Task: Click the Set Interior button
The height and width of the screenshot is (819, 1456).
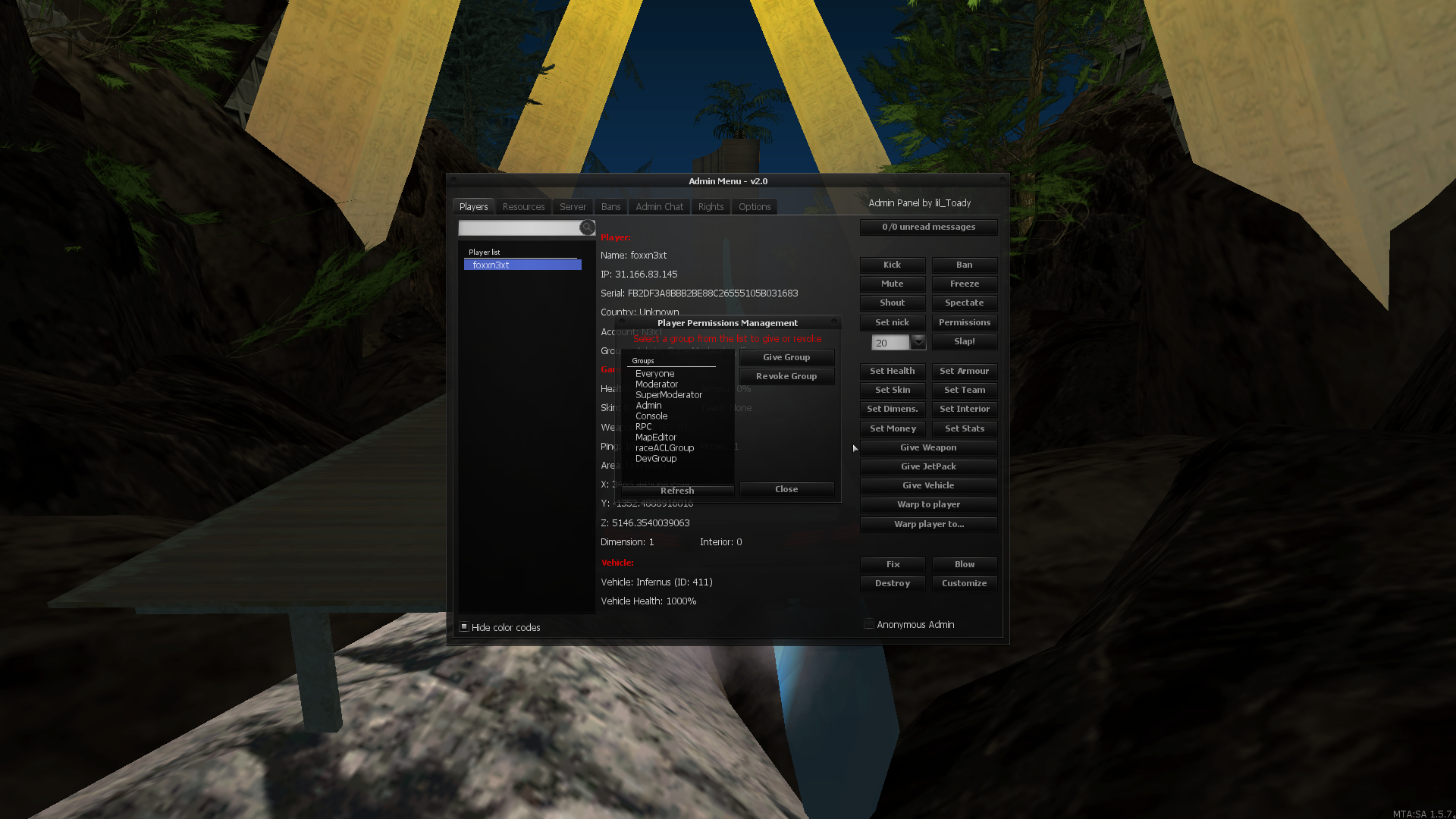Action: tap(965, 409)
